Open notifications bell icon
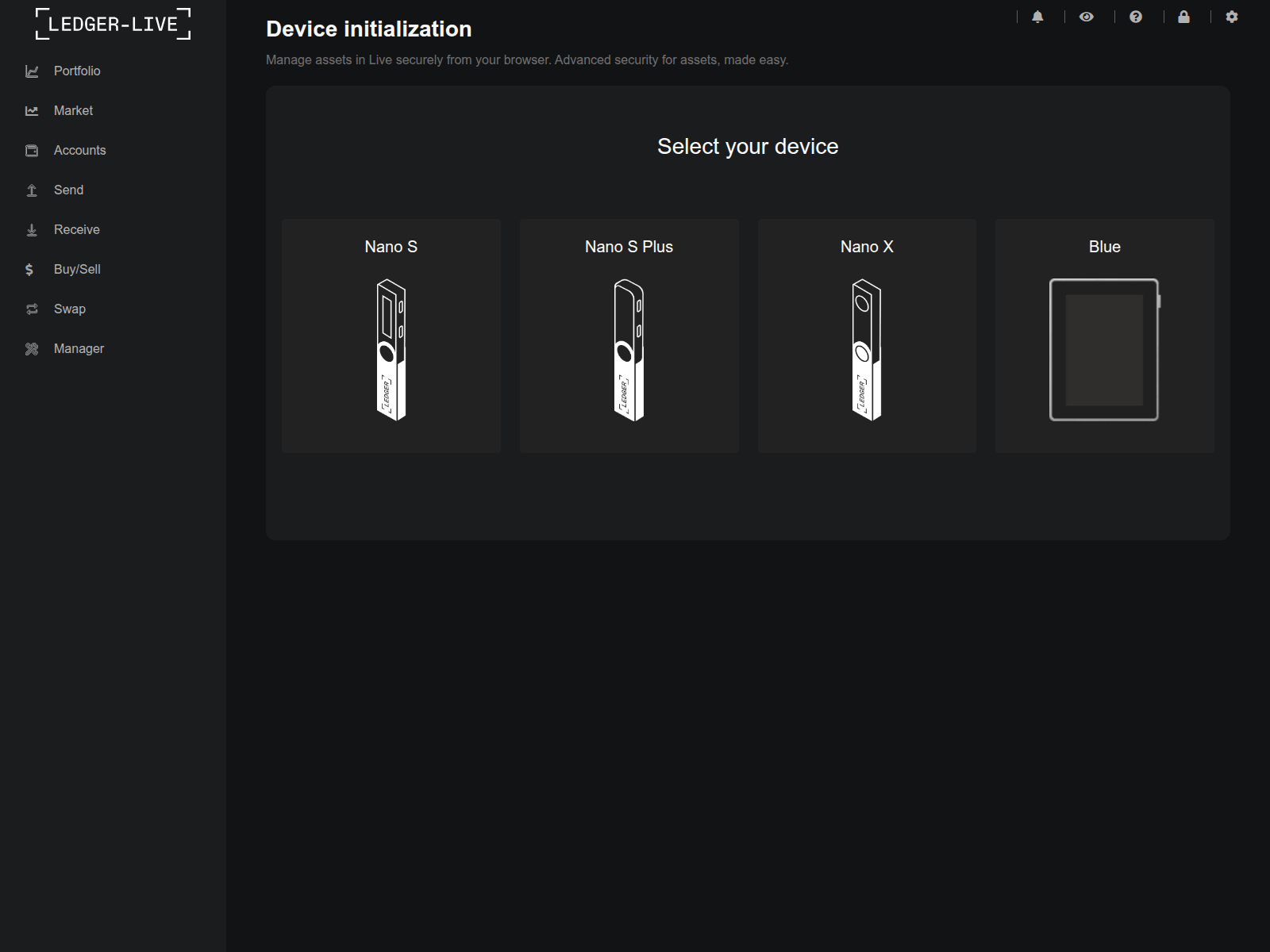The image size is (1270, 952). 1037,17
